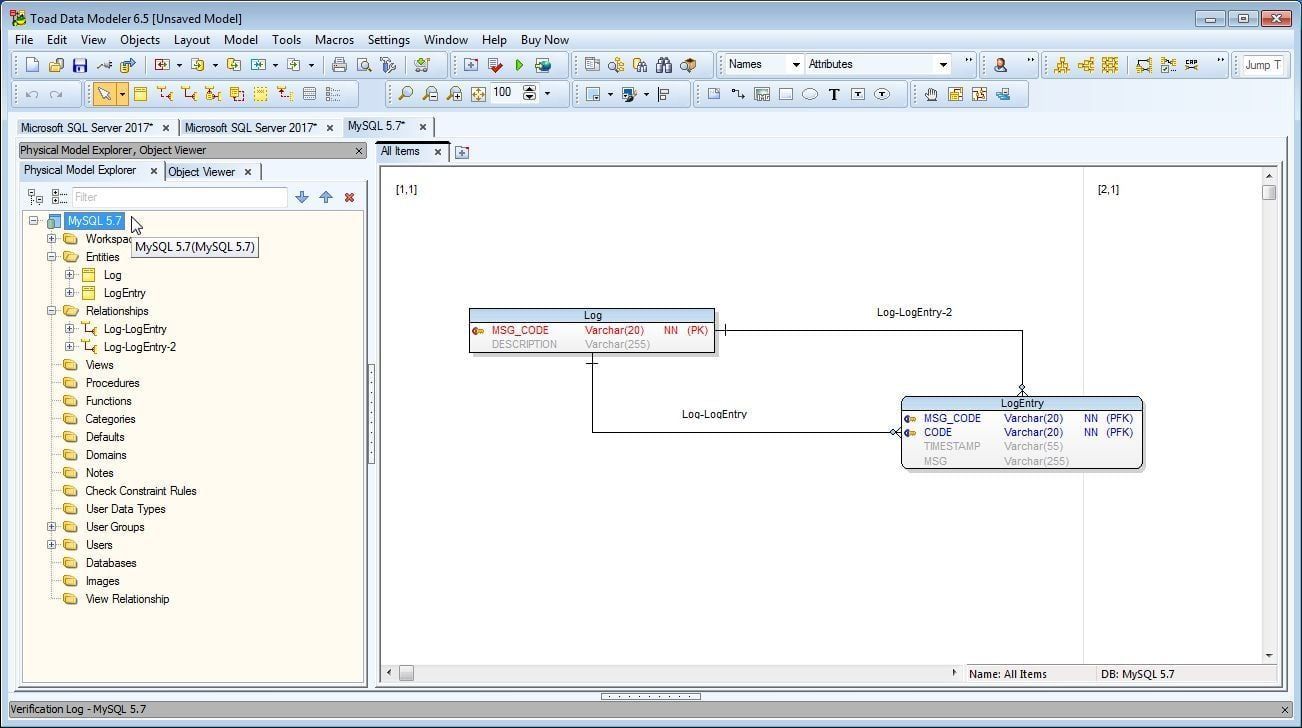The width and height of the screenshot is (1302, 728).
Task: Click the blue up arrow in explorer
Action: (326, 197)
